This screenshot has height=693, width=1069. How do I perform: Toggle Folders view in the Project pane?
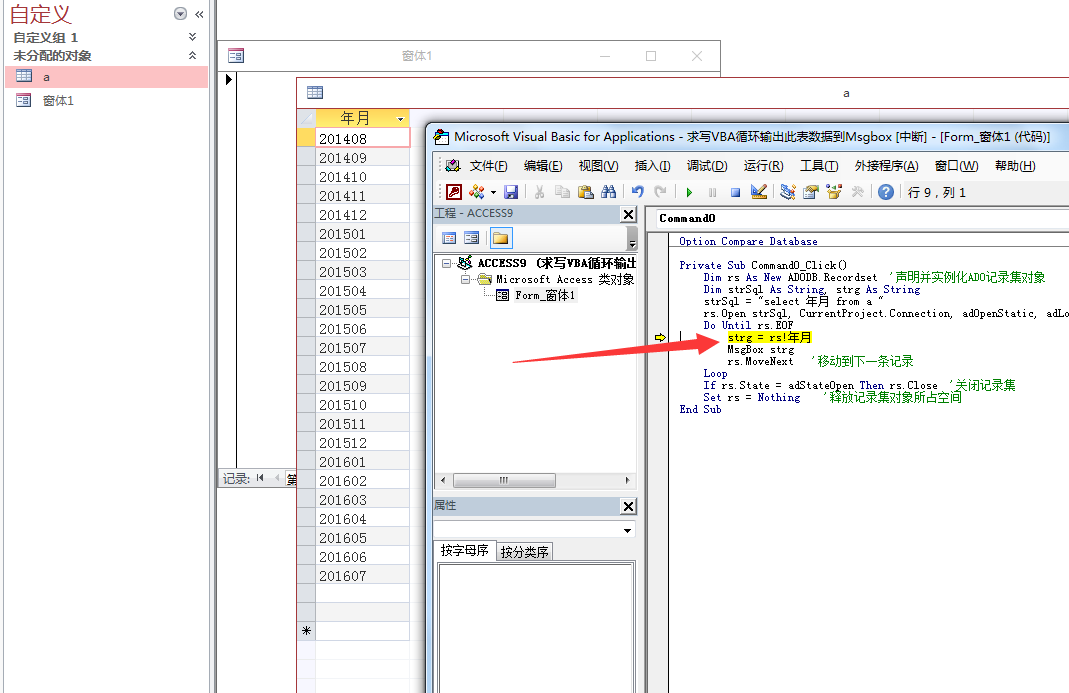pos(500,238)
